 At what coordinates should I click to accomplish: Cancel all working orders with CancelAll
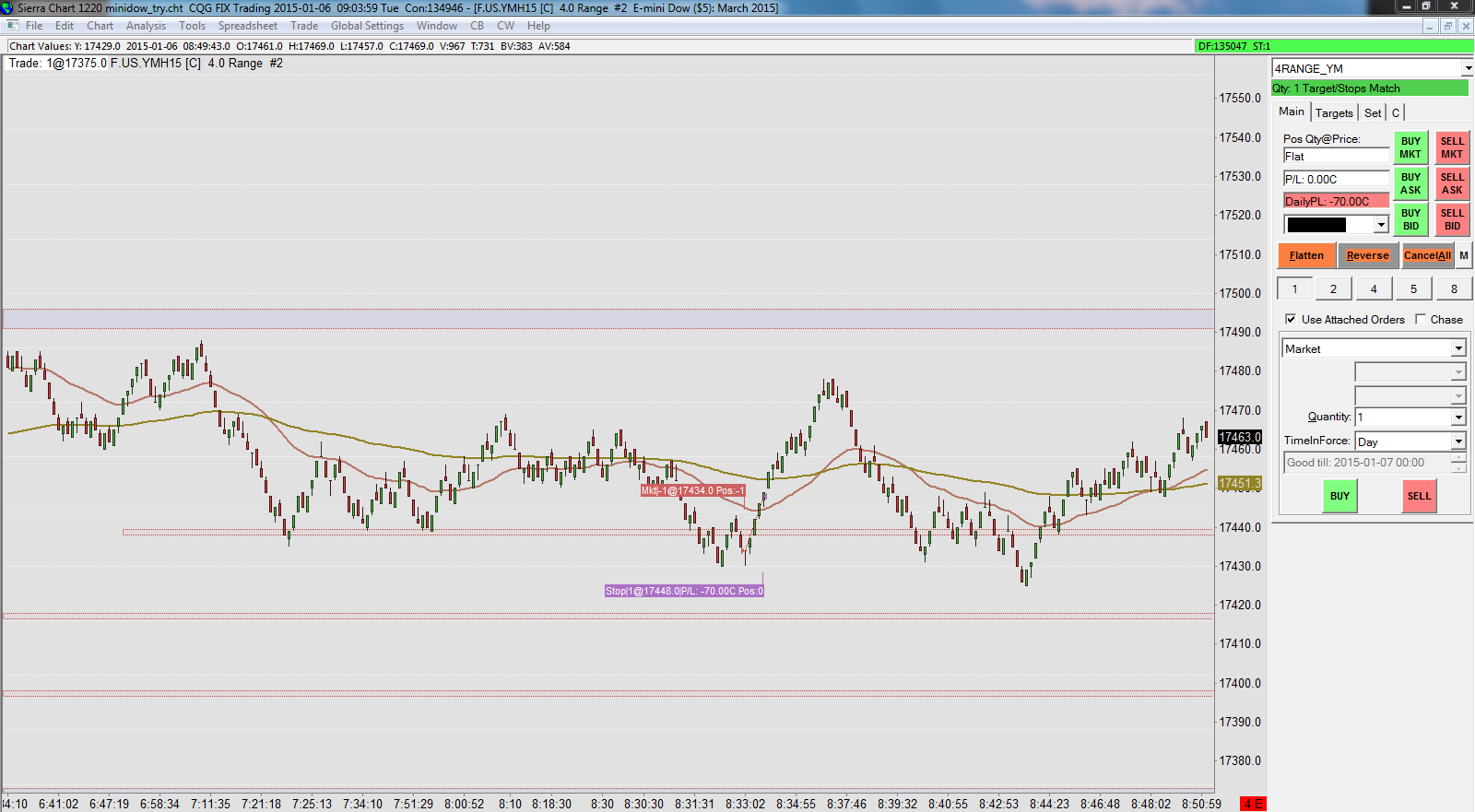click(x=1427, y=255)
